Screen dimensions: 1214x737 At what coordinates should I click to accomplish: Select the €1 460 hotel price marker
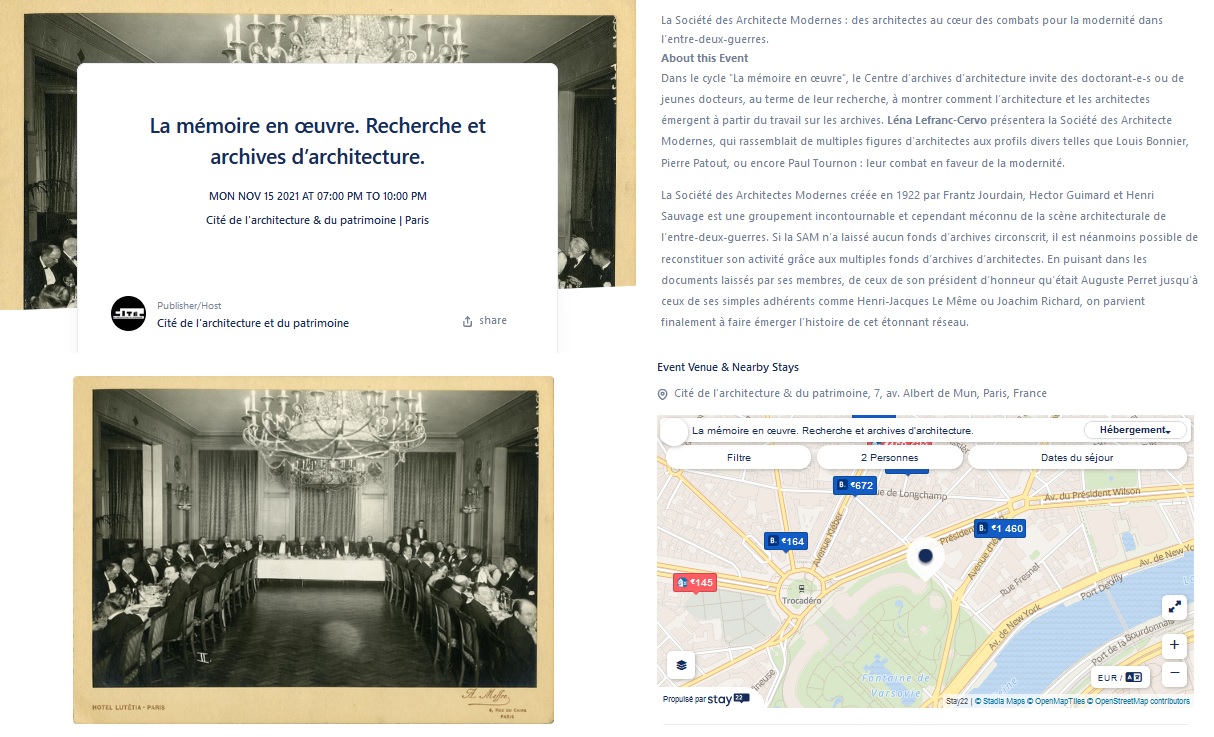click(1001, 528)
